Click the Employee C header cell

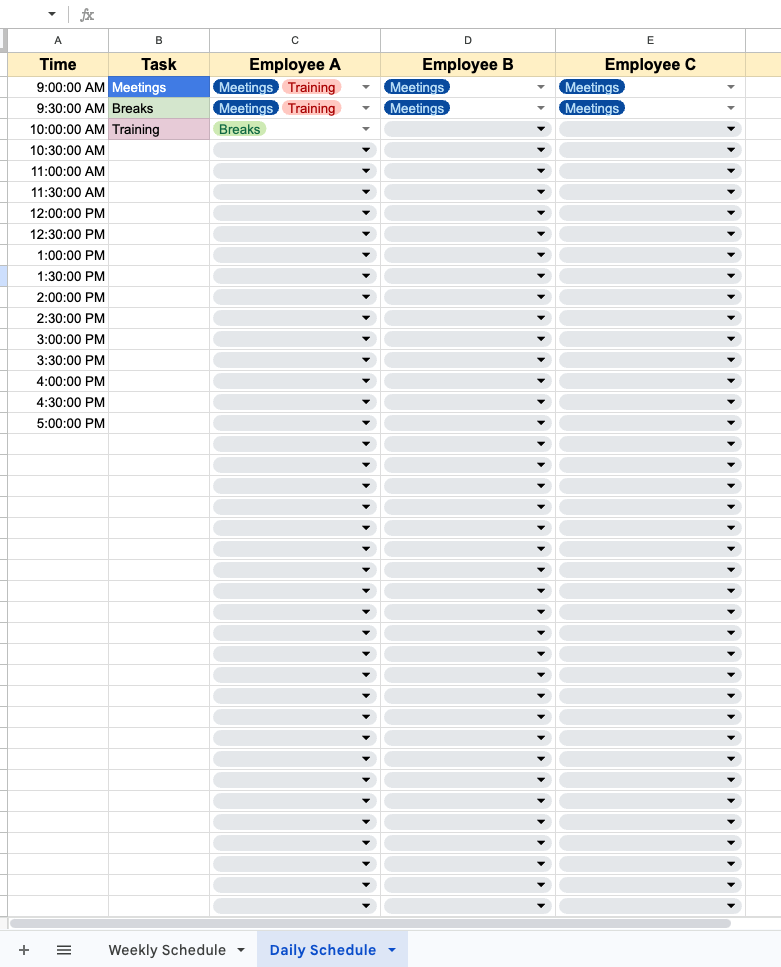point(650,64)
